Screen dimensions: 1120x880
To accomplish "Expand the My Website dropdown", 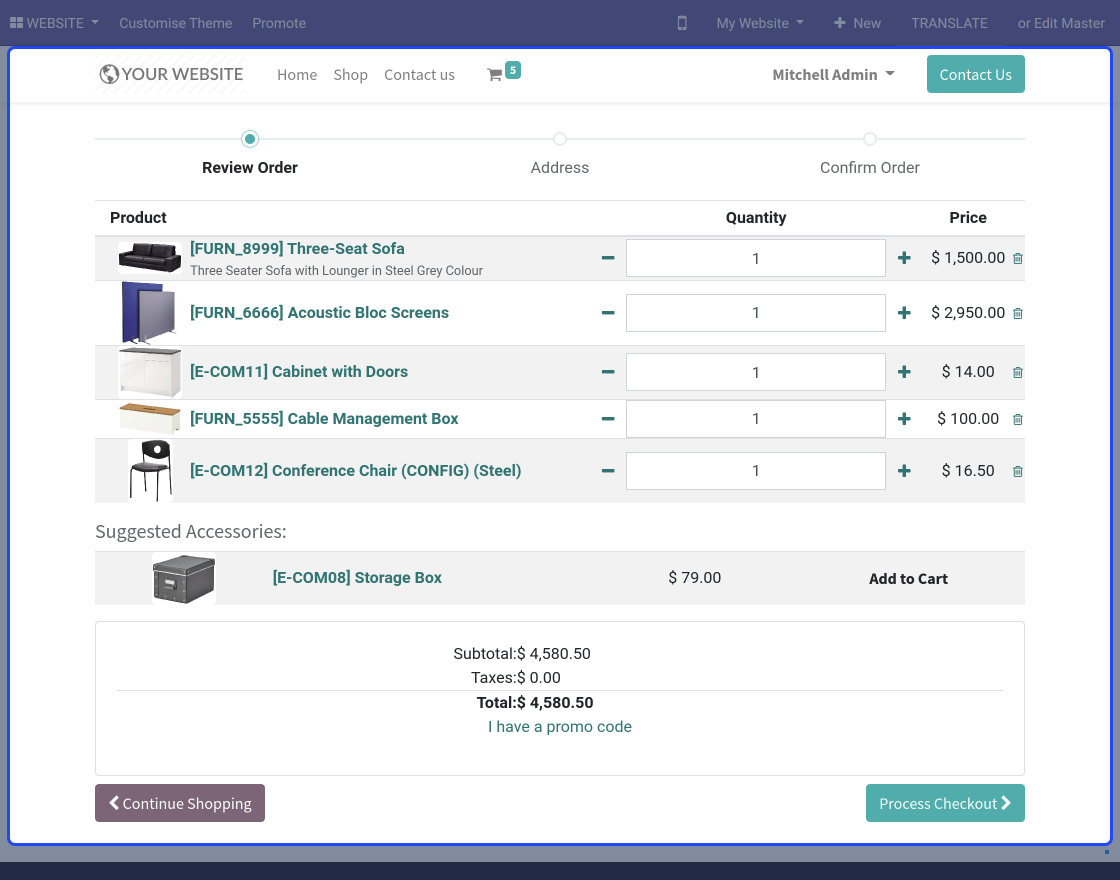I will pos(760,23).
